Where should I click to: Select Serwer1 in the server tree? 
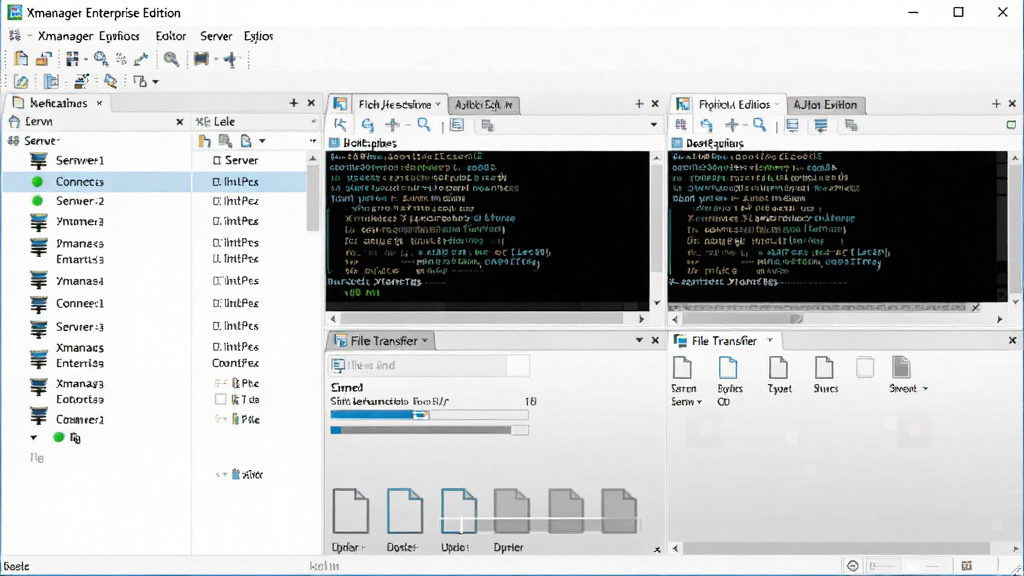tap(80, 160)
